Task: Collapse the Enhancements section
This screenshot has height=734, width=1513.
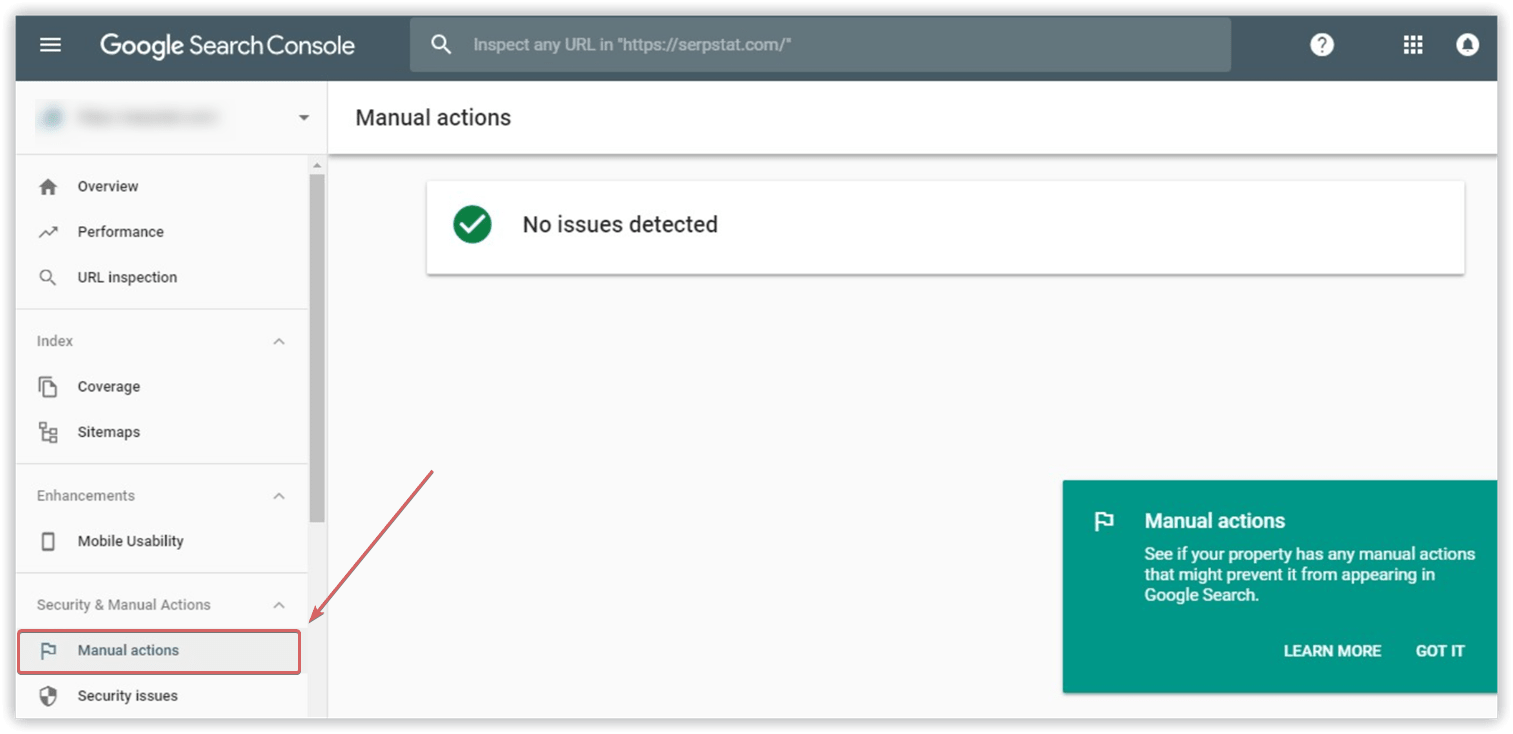Action: (x=279, y=496)
